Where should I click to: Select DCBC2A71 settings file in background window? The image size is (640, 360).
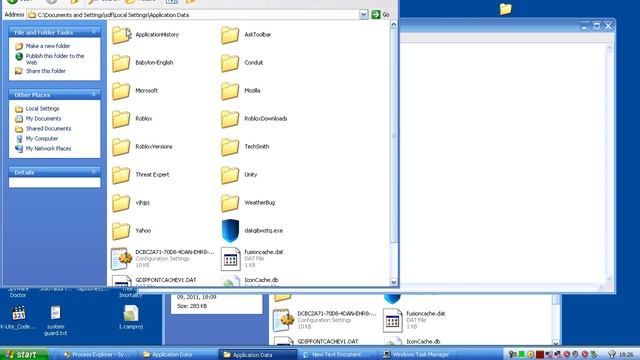(x=325, y=320)
